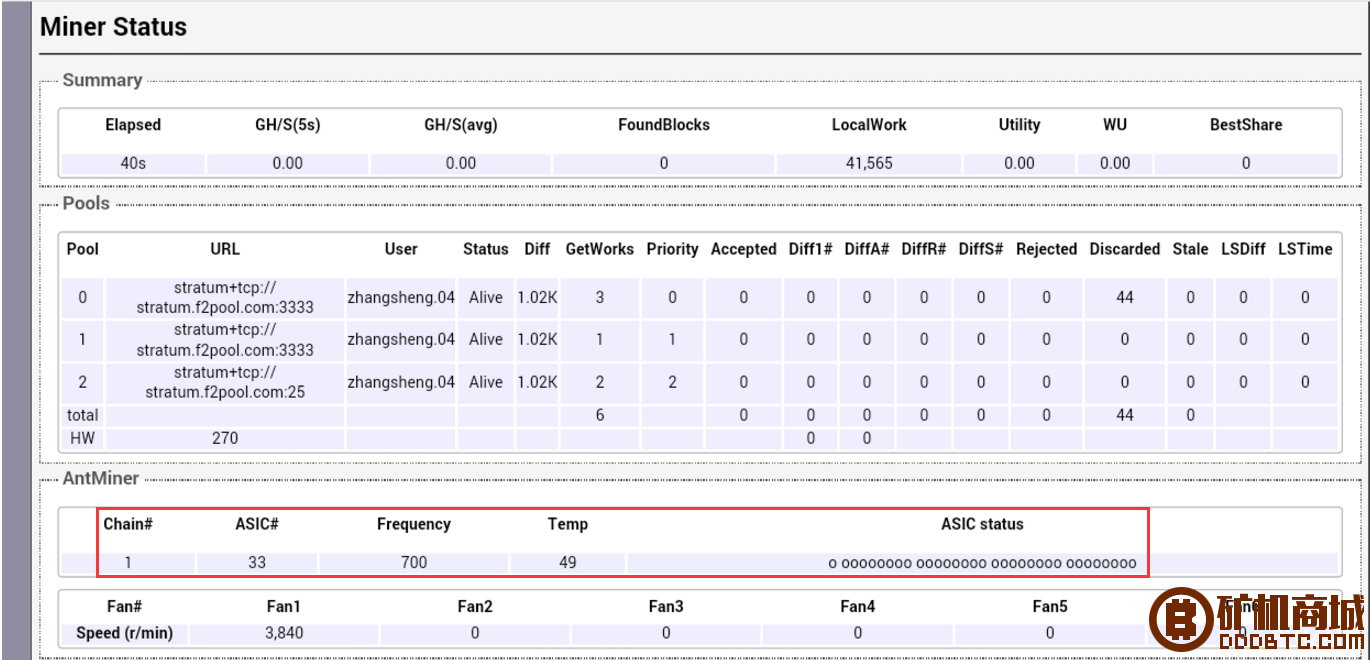Viewport: 1370px width, 660px height.
Task: Select GetWorks total value 6
Action: tap(600, 415)
